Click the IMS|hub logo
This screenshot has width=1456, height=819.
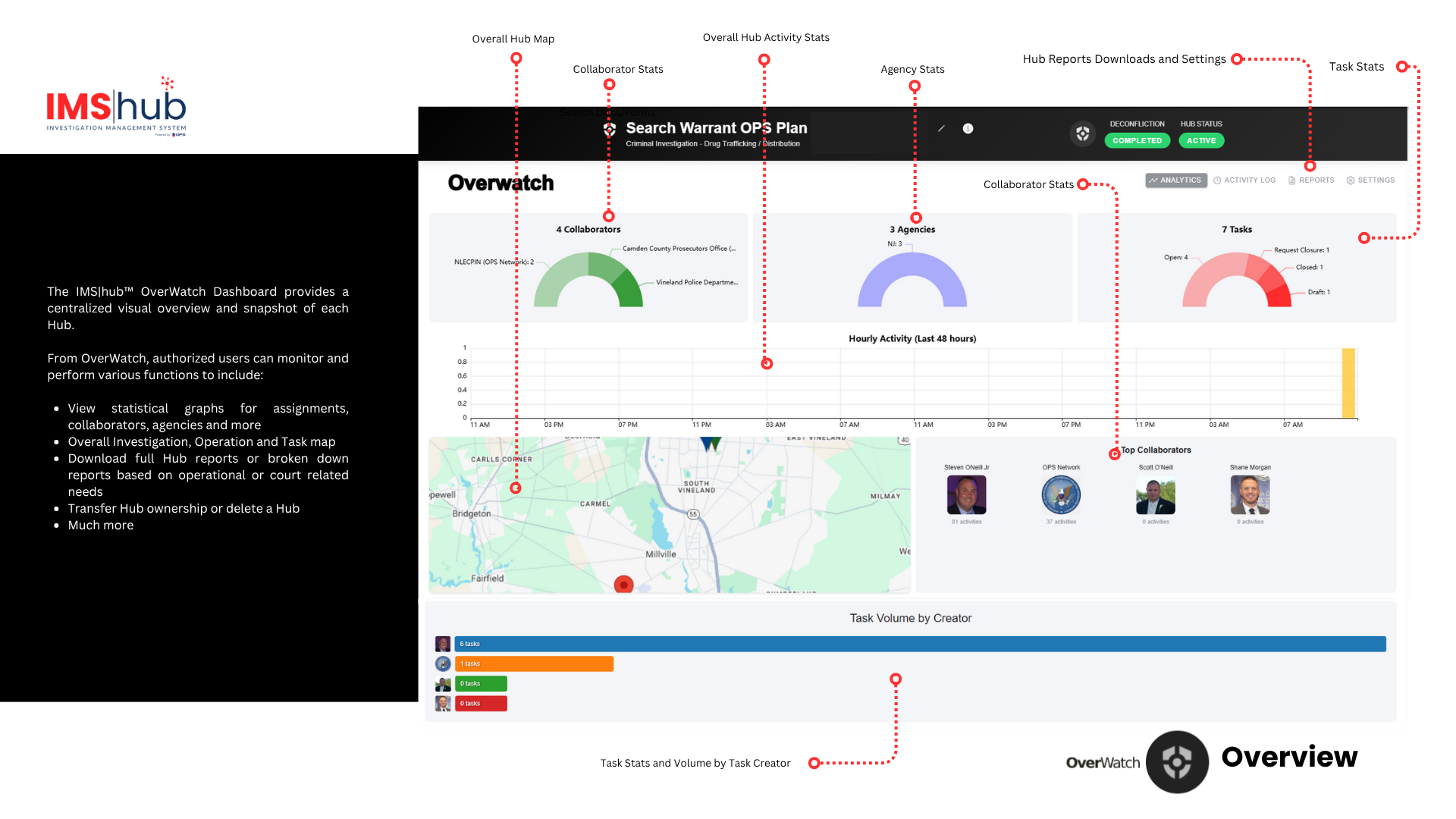click(116, 108)
